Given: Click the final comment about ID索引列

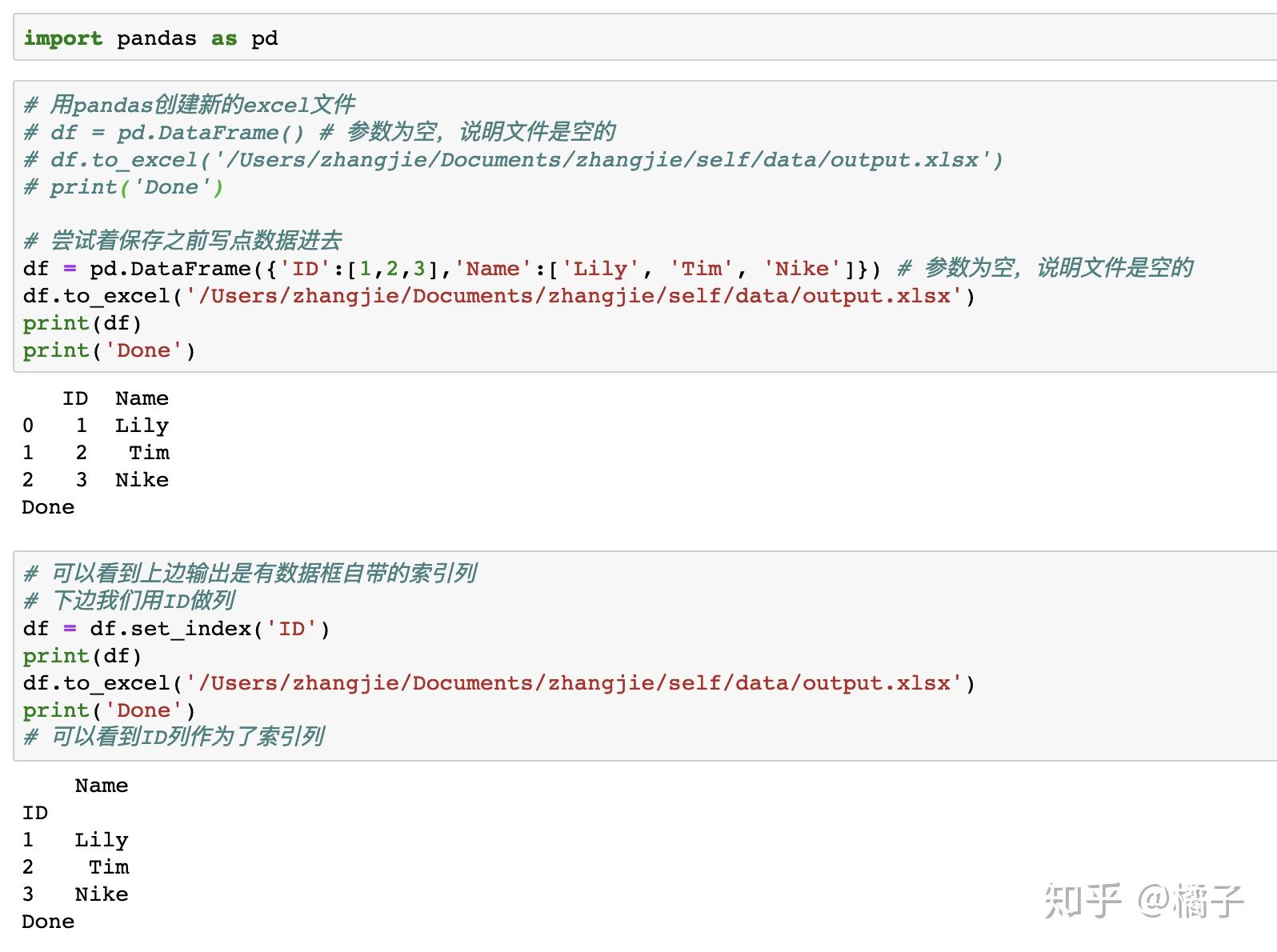Looking at the screenshot, I should point(174,737).
